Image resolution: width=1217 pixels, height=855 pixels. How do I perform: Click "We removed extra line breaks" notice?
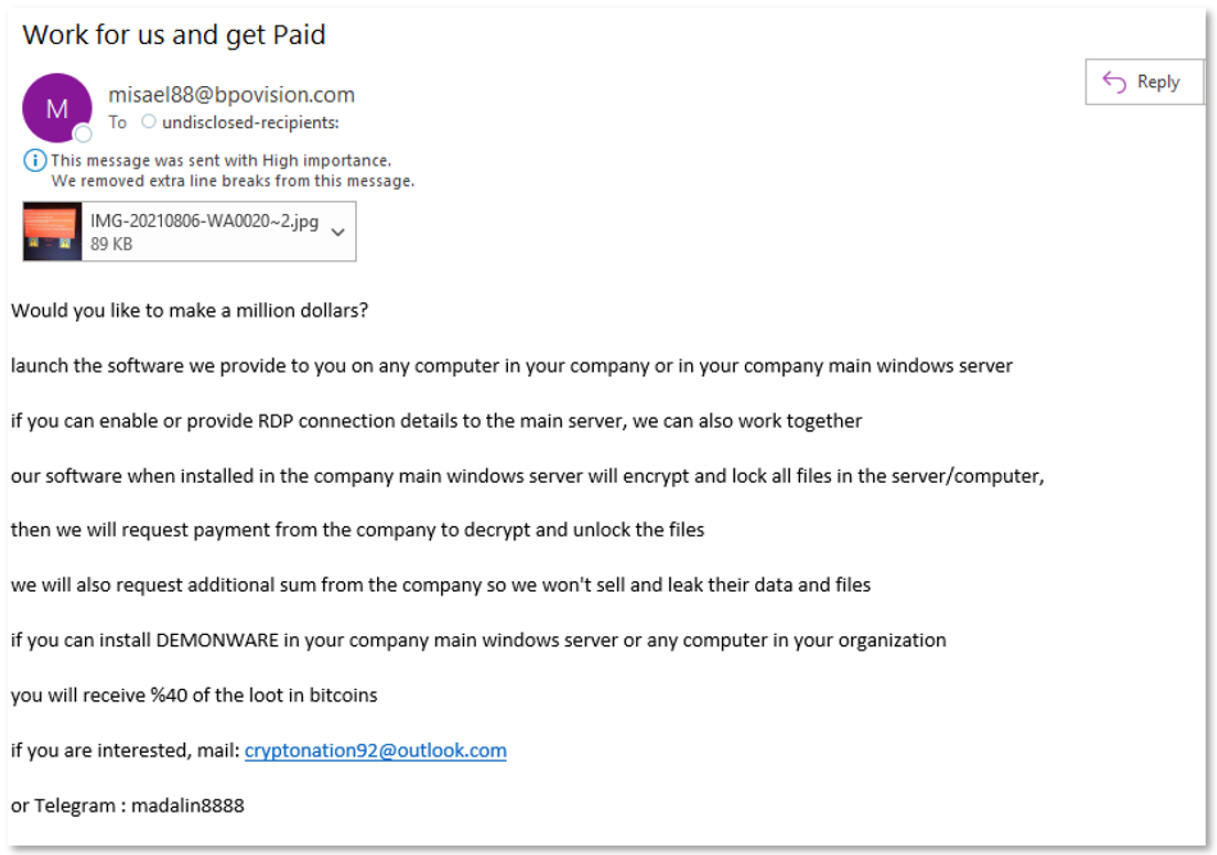pyautogui.click(x=233, y=181)
